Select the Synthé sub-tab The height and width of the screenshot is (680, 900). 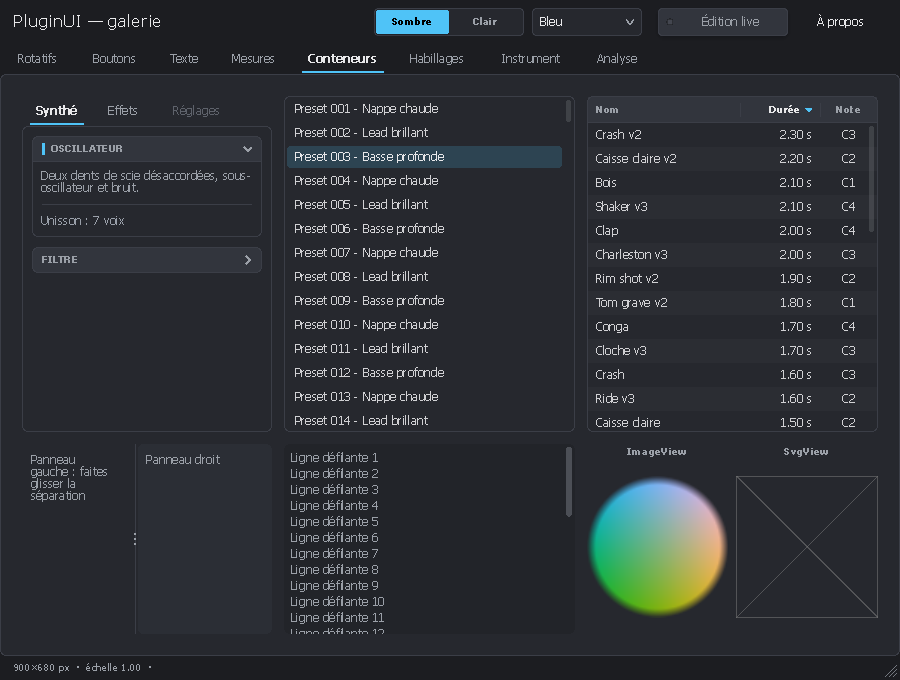click(56, 111)
